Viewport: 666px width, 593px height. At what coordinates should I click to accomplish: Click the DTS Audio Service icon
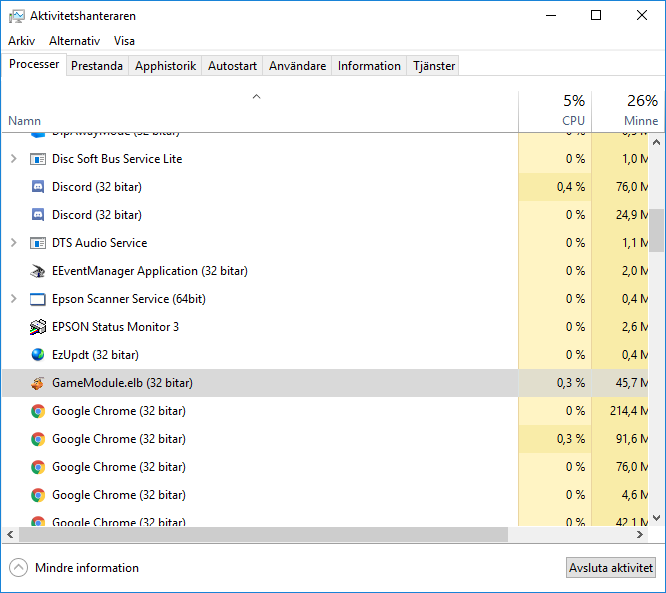click(38, 243)
